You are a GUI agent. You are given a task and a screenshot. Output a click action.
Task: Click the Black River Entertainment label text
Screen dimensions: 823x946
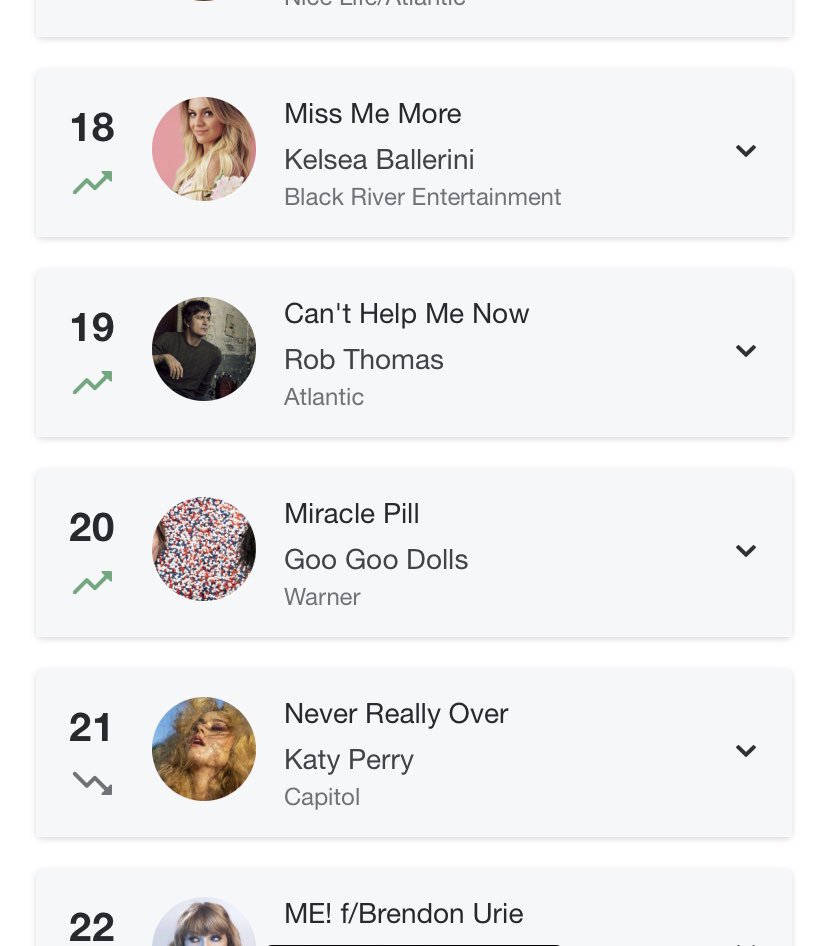[x=422, y=197]
